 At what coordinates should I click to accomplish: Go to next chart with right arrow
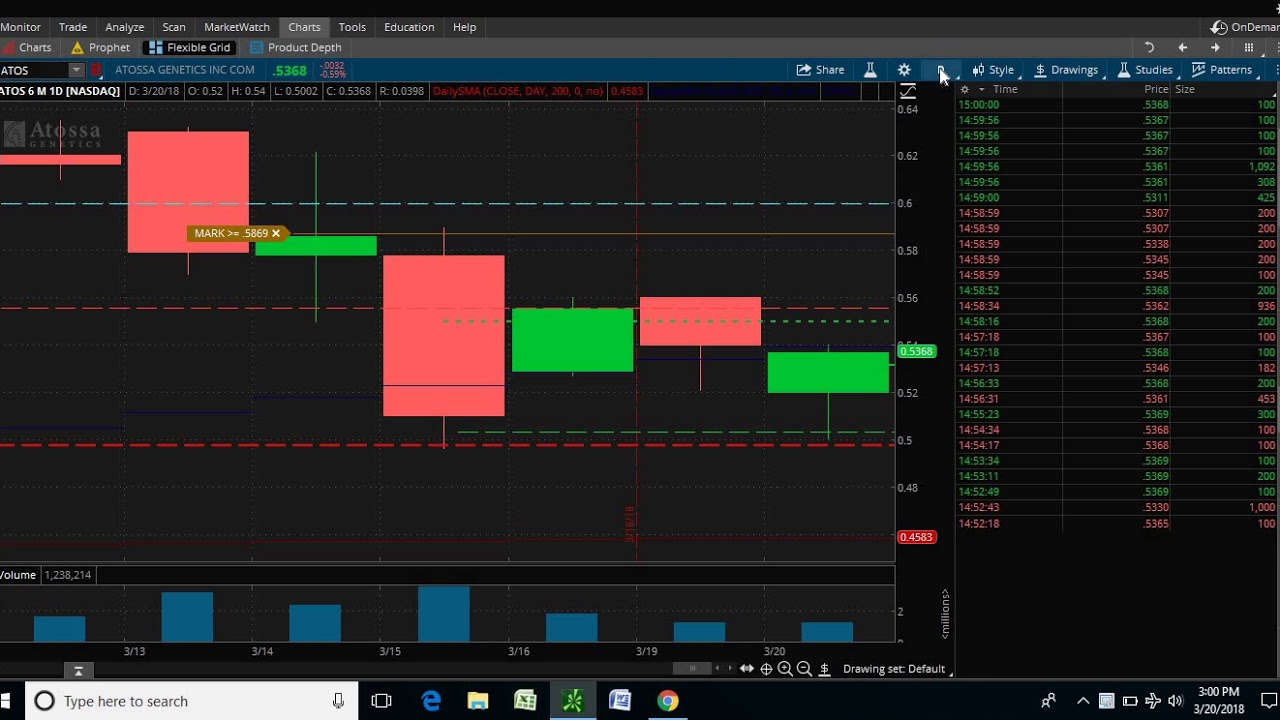pos(1215,47)
